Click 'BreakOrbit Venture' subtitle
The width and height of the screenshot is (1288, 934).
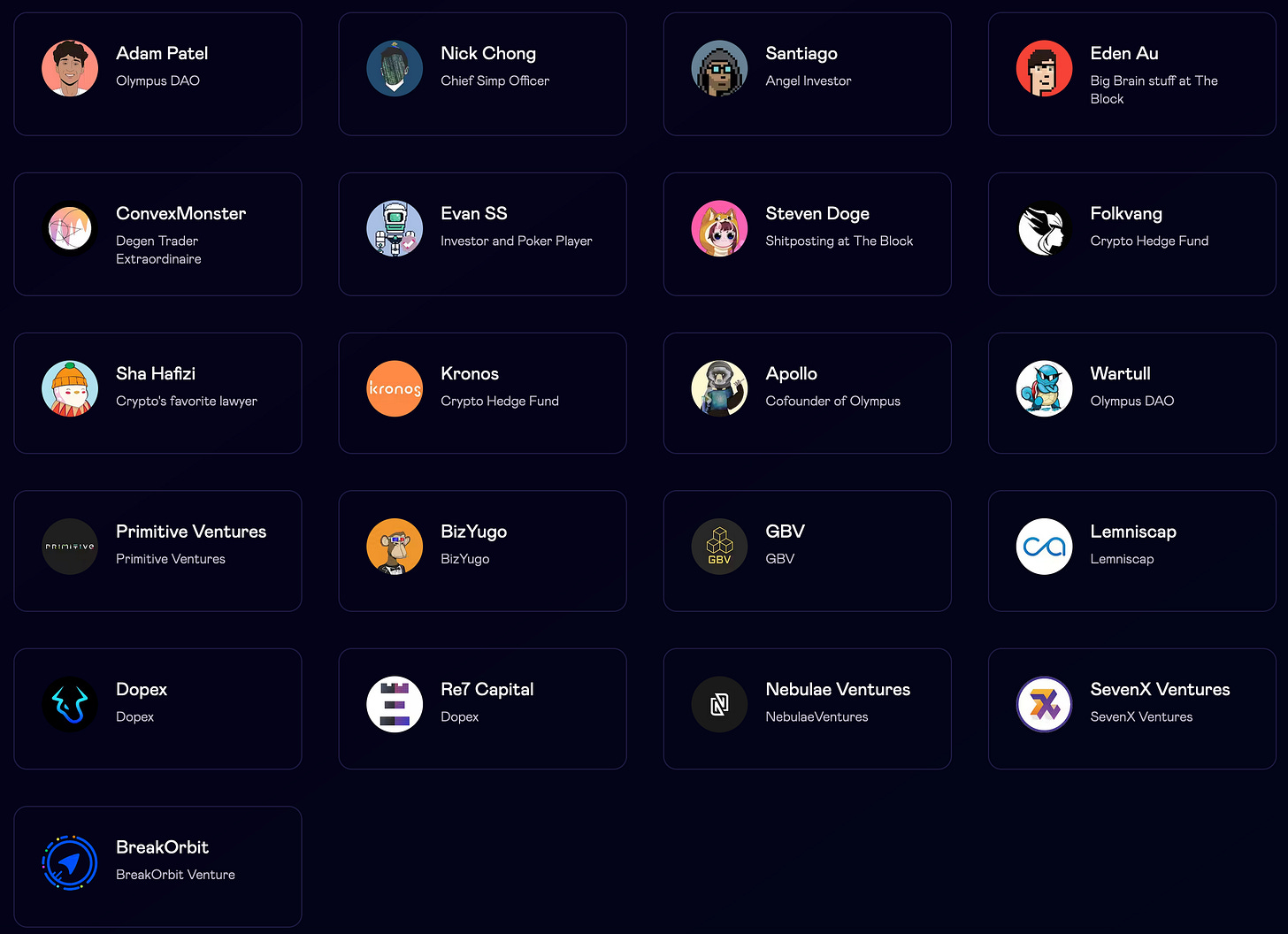click(176, 875)
